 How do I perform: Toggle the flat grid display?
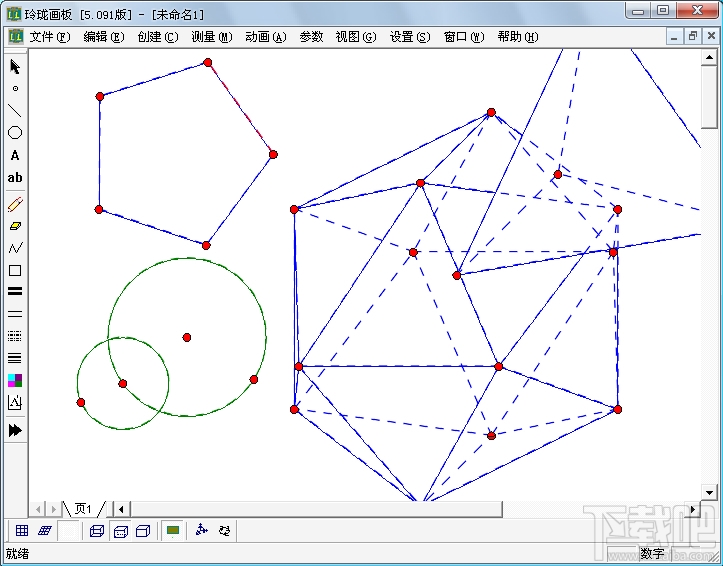coord(22,531)
